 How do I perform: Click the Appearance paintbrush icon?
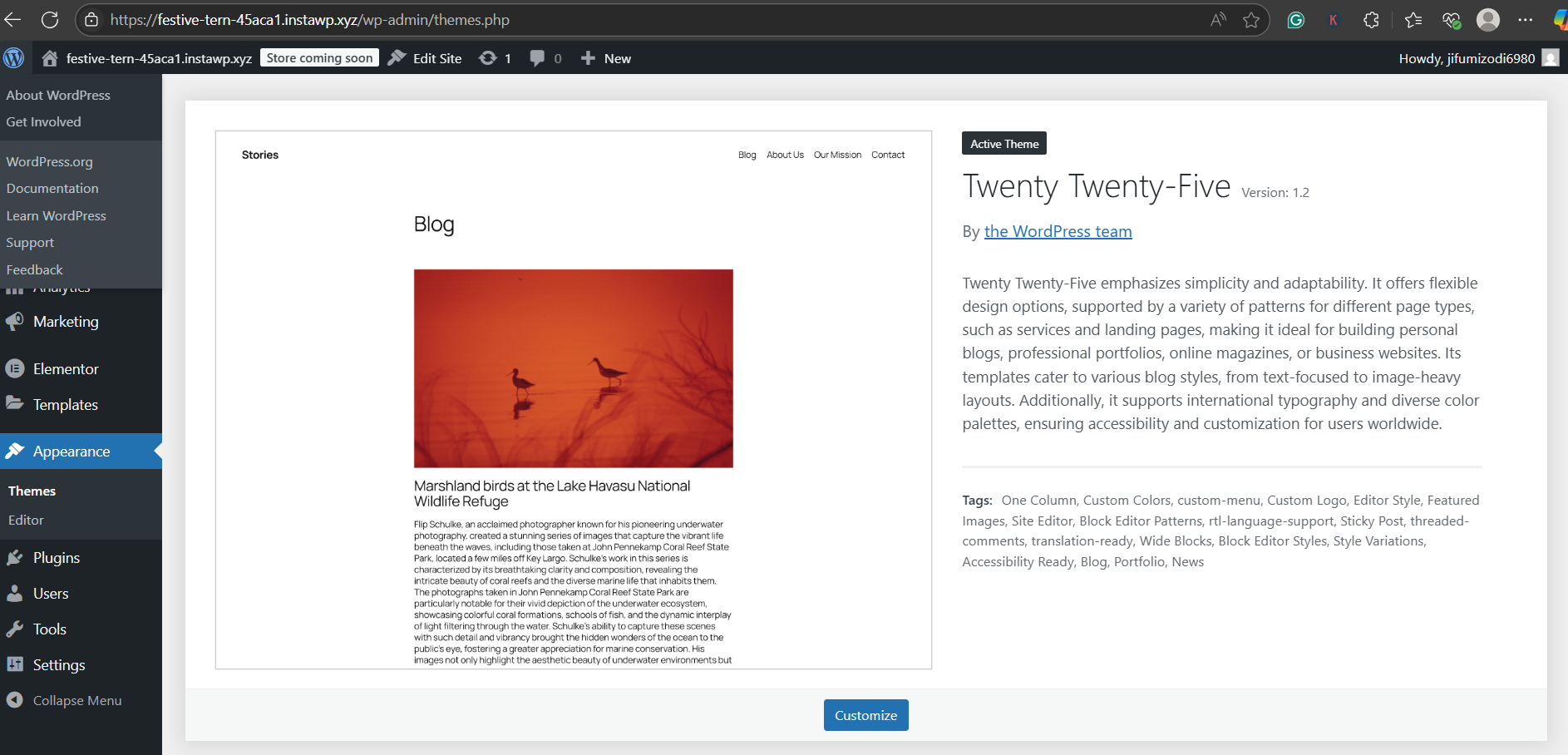[15, 451]
